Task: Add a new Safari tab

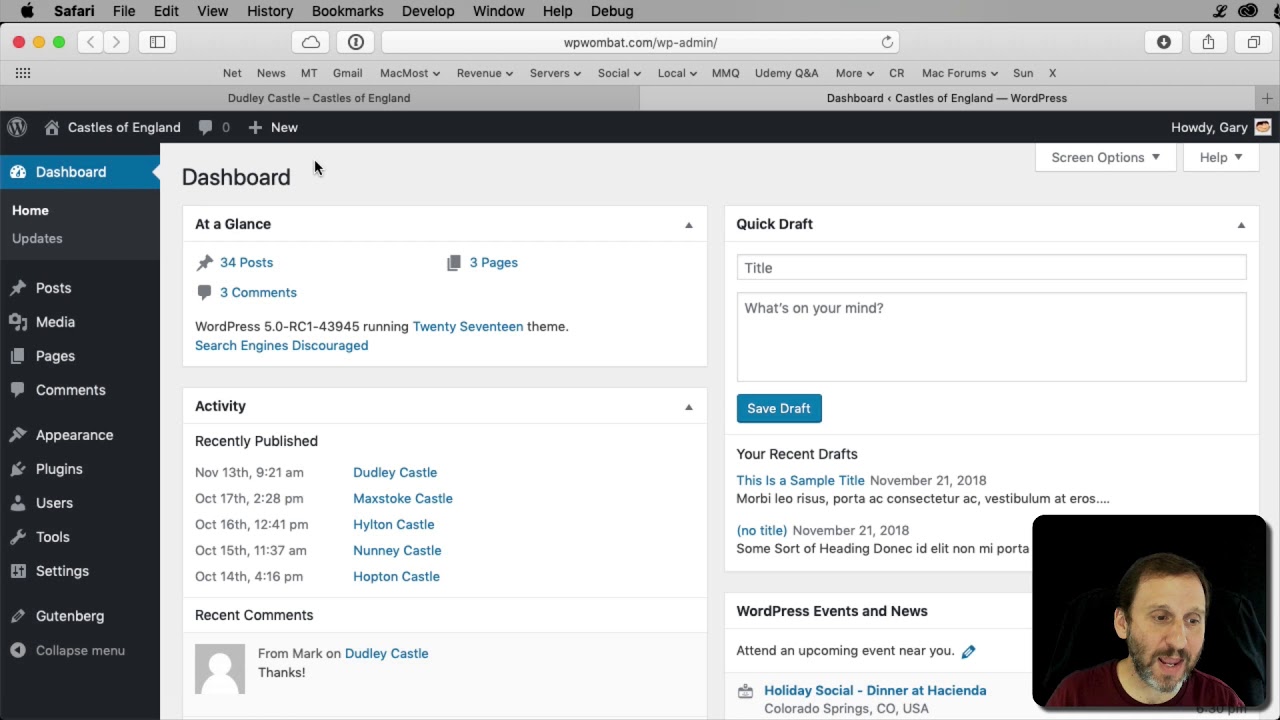Action: click(1267, 98)
